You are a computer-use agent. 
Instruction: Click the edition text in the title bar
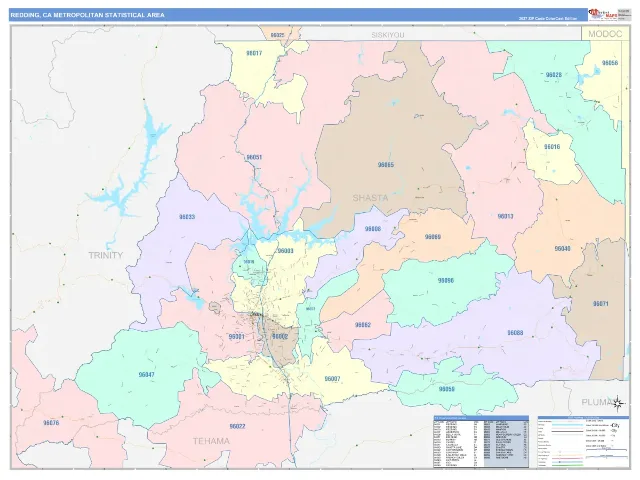click(547, 19)
